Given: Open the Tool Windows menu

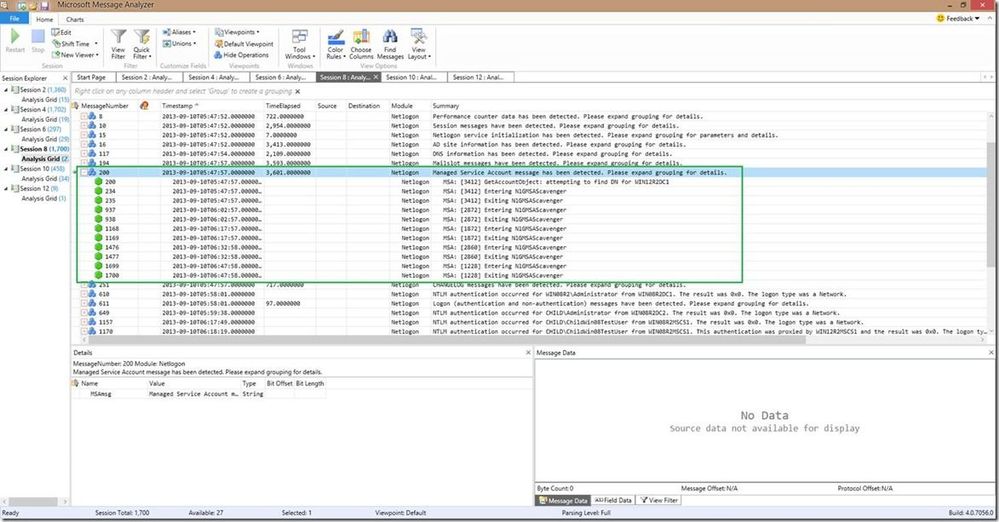Looking at the screenshot, I should point(299,44).
